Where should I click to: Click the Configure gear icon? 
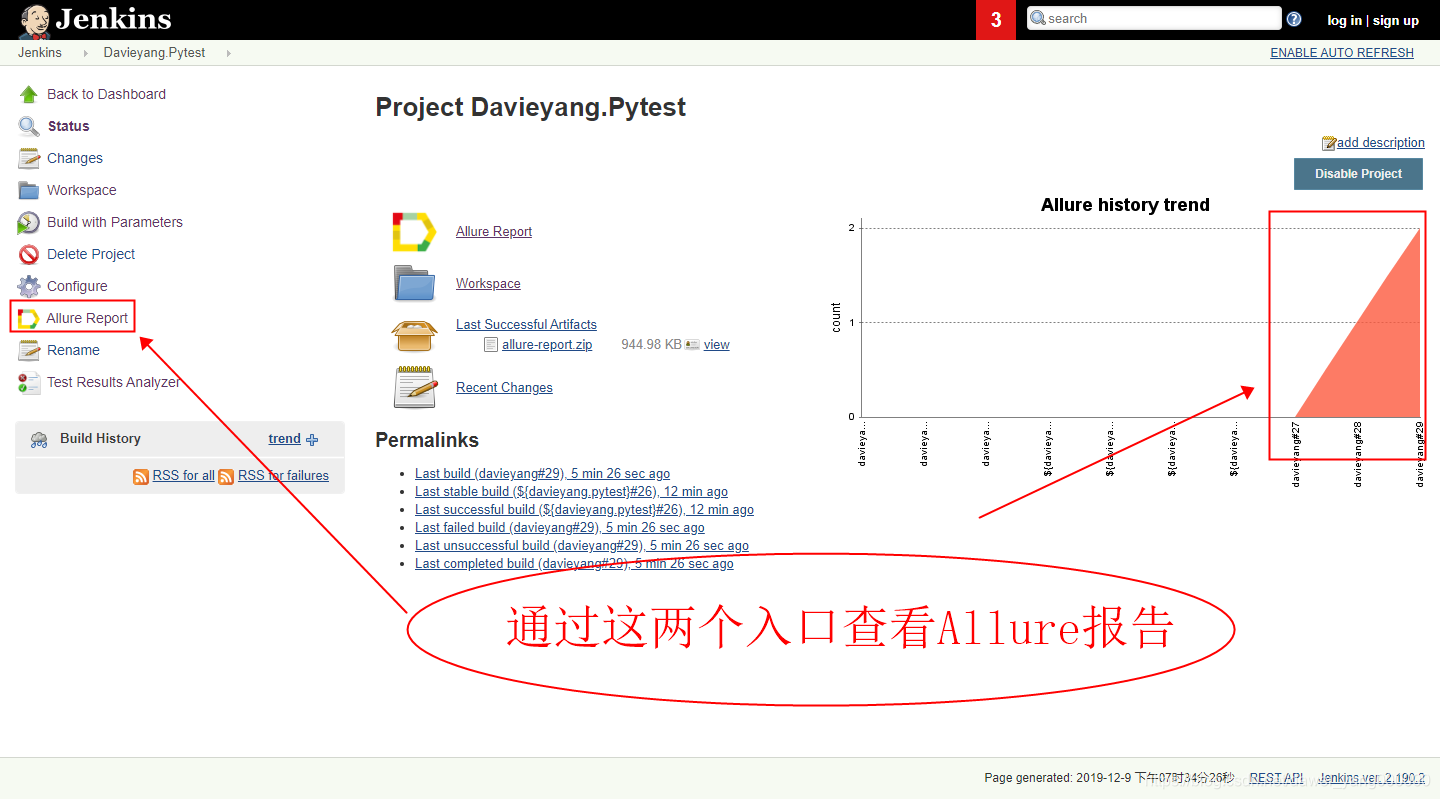point(29,286)
